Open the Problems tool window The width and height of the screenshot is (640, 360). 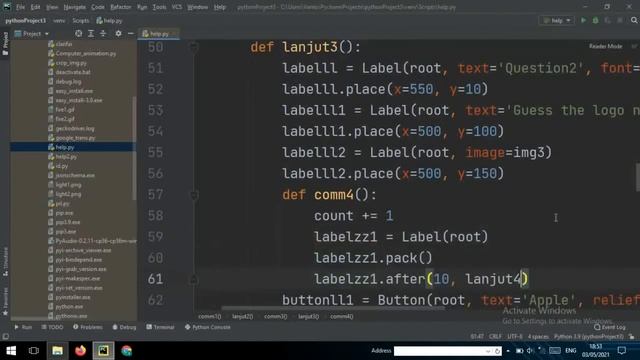[x=88, y=327]
